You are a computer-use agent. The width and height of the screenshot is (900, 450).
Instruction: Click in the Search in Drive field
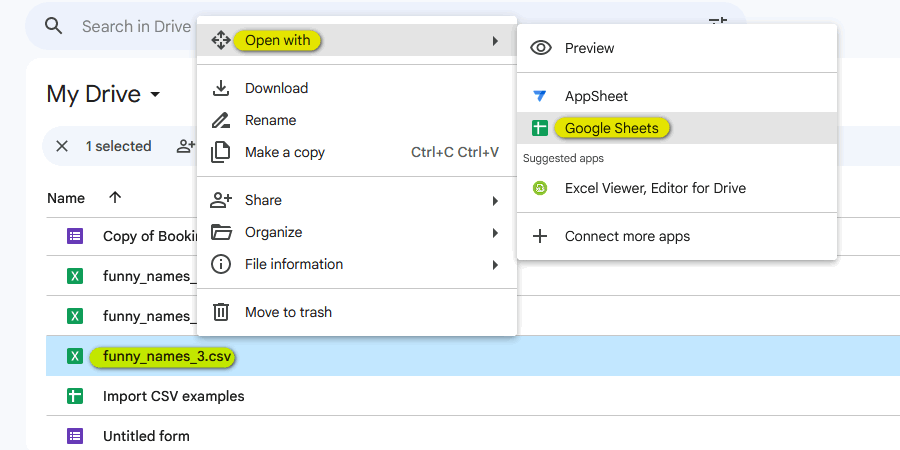[136, 26]
